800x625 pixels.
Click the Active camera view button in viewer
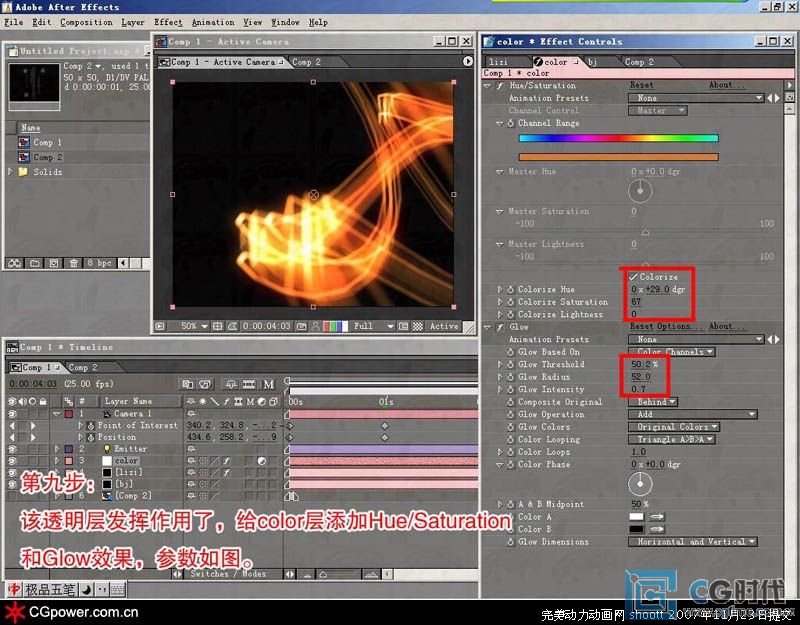point(443,326)
